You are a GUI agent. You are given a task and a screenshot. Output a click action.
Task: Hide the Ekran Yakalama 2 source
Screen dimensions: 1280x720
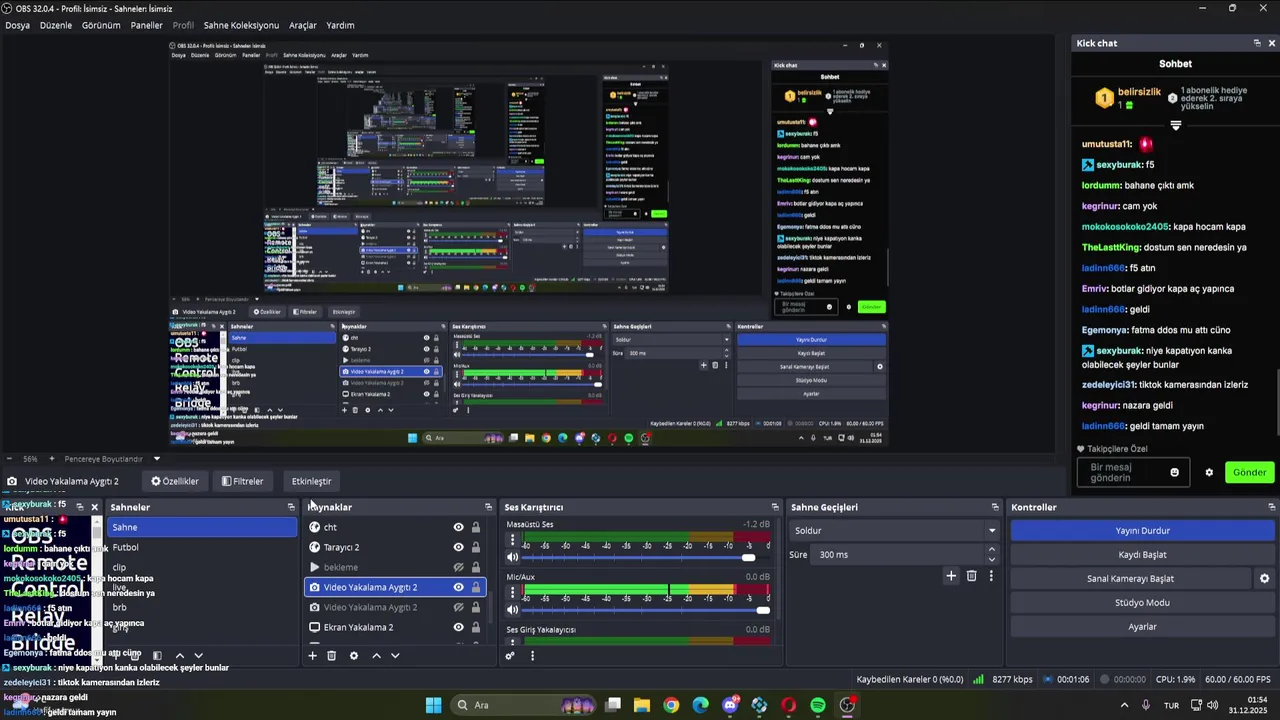tap(458, 627)
